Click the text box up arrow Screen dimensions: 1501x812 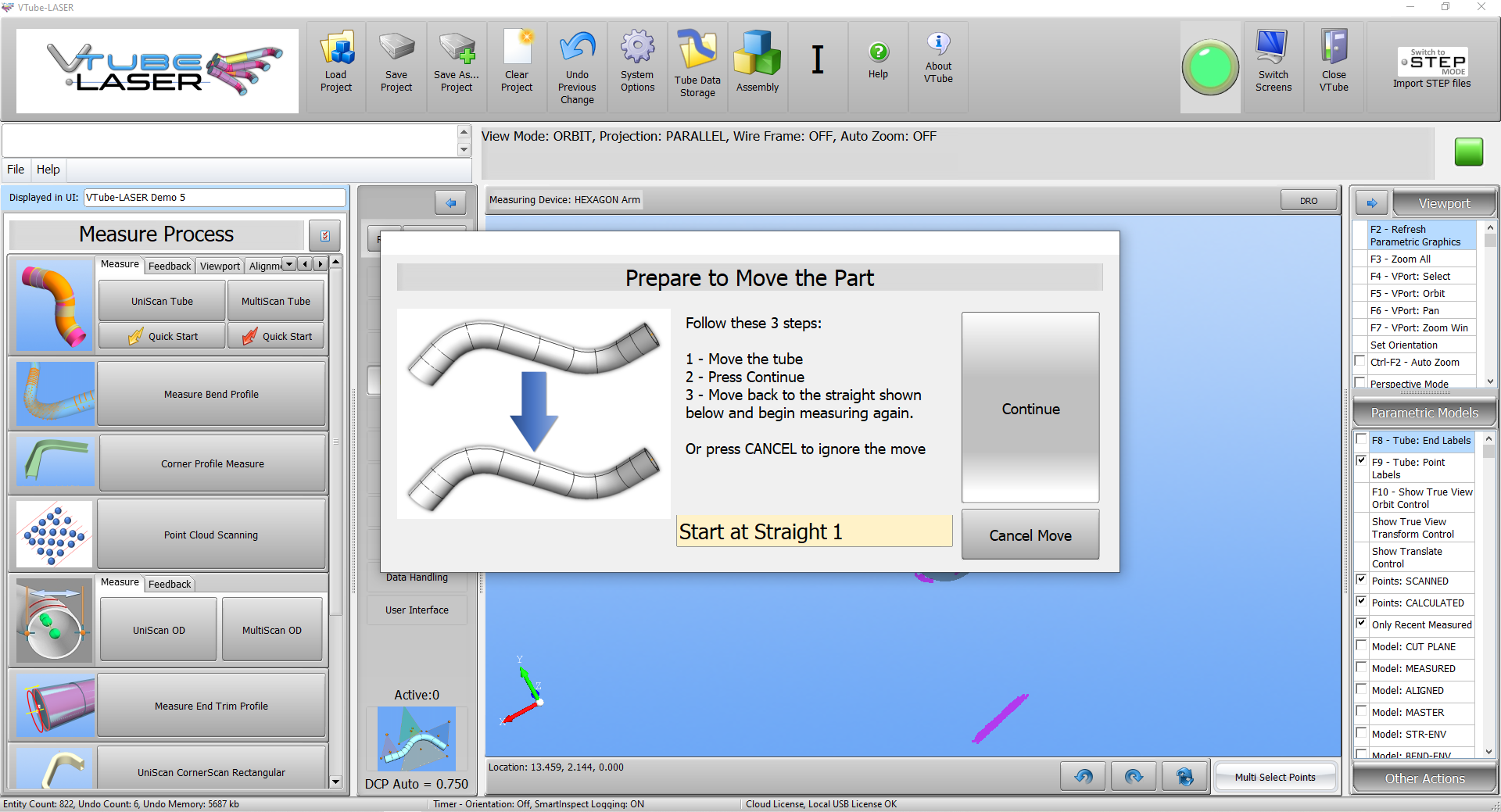pos(464,132)
